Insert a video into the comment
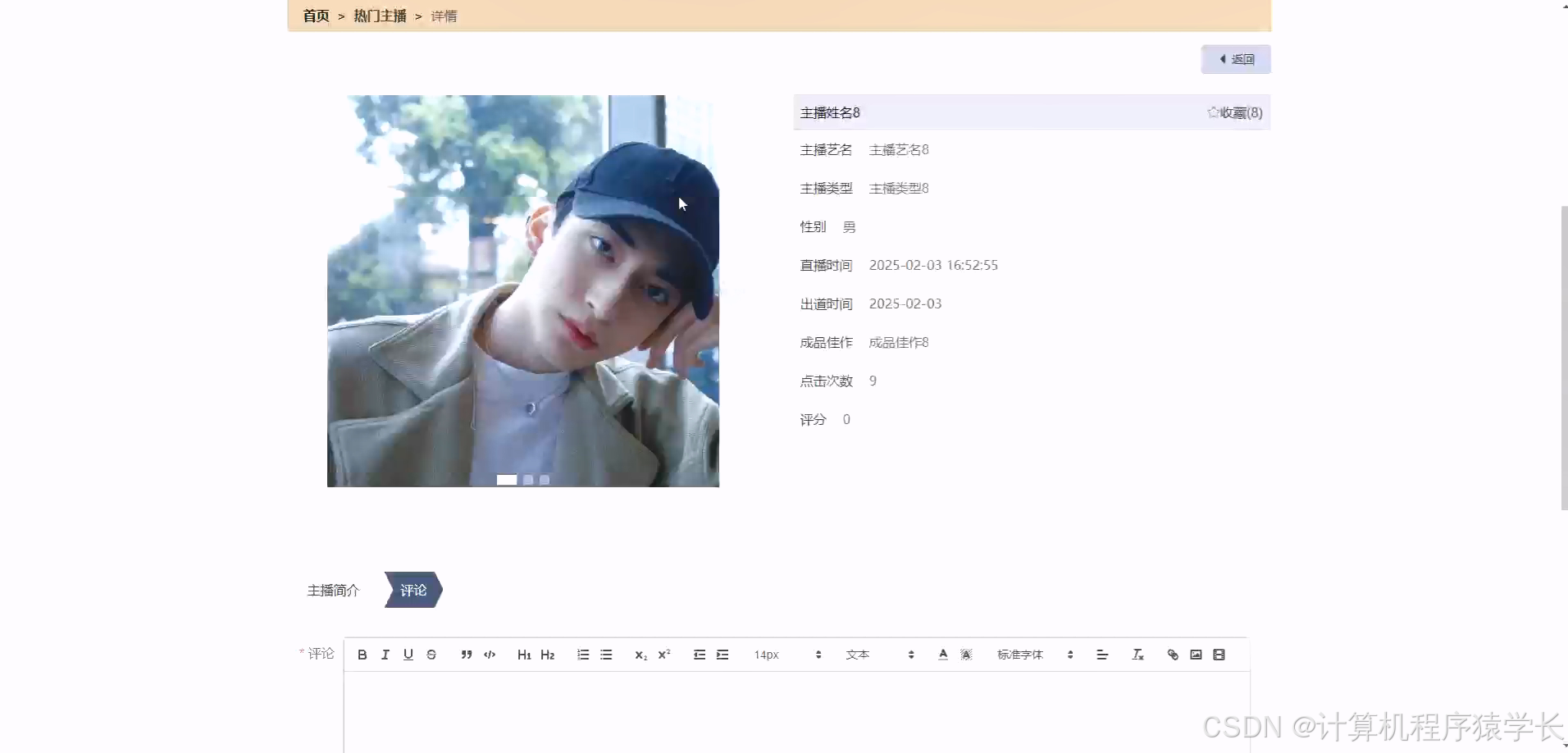 tap(1219, 655)
